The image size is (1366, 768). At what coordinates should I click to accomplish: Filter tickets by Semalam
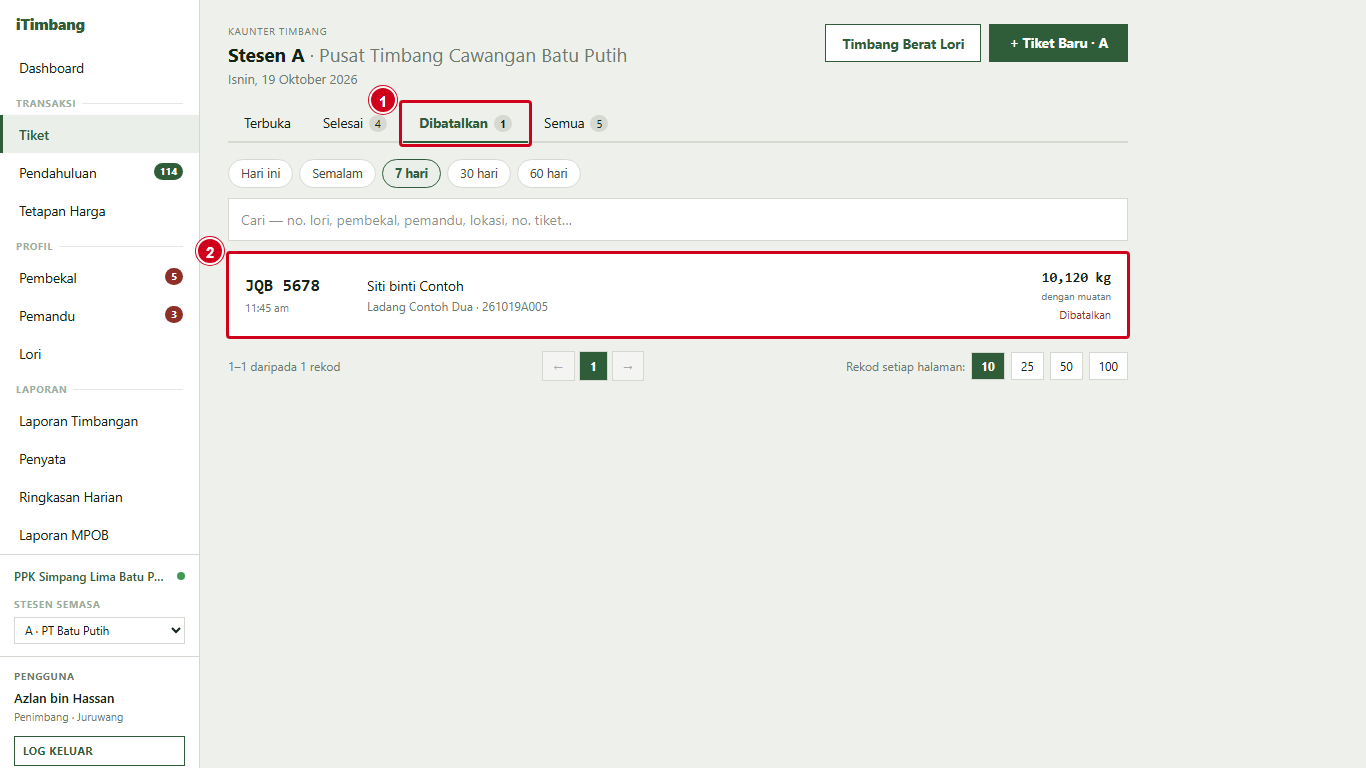[x=337, y=173]
